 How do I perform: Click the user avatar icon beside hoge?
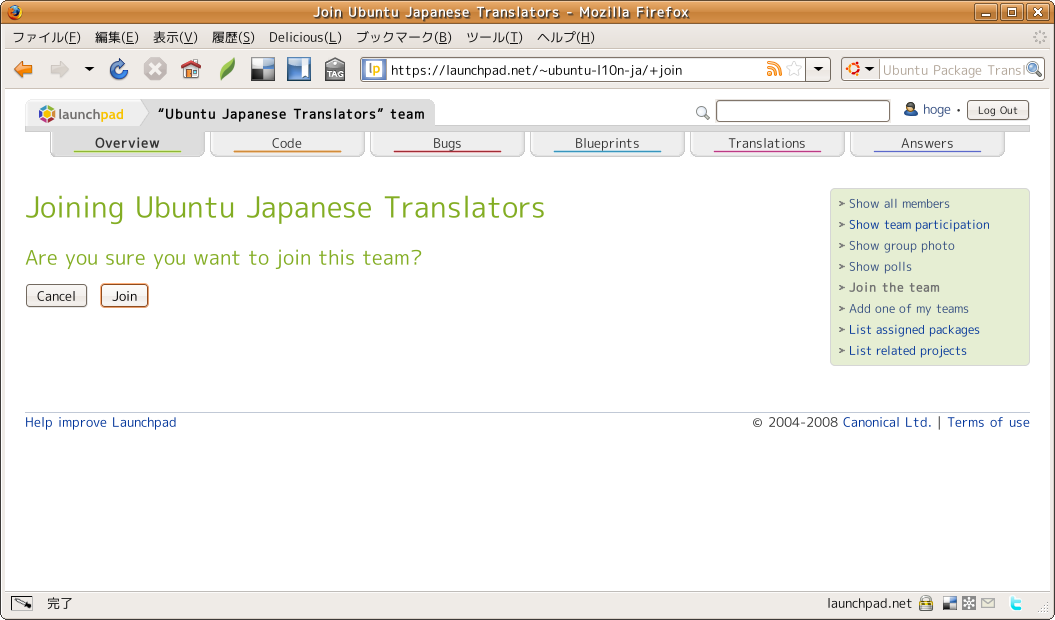(910, 109)
